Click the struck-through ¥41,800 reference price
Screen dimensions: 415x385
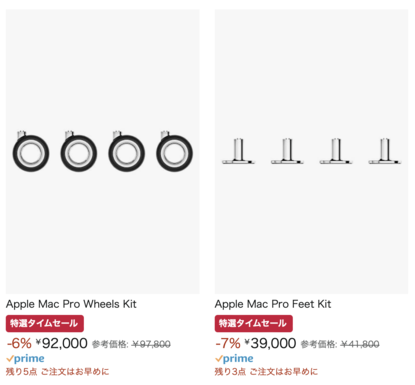[360, 344]
